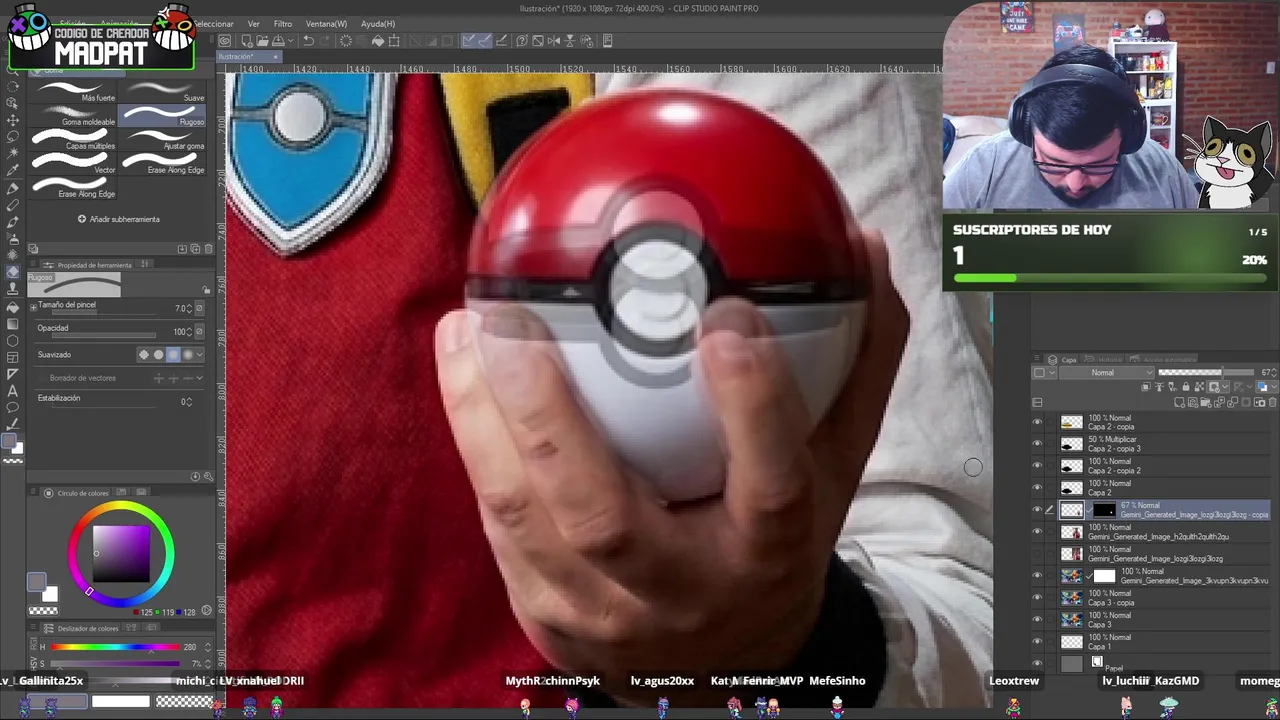Viewport: 1280px width, 720px height.
Task: Open the layer blend mode Normal dropdown
Action: point(1107,373)
